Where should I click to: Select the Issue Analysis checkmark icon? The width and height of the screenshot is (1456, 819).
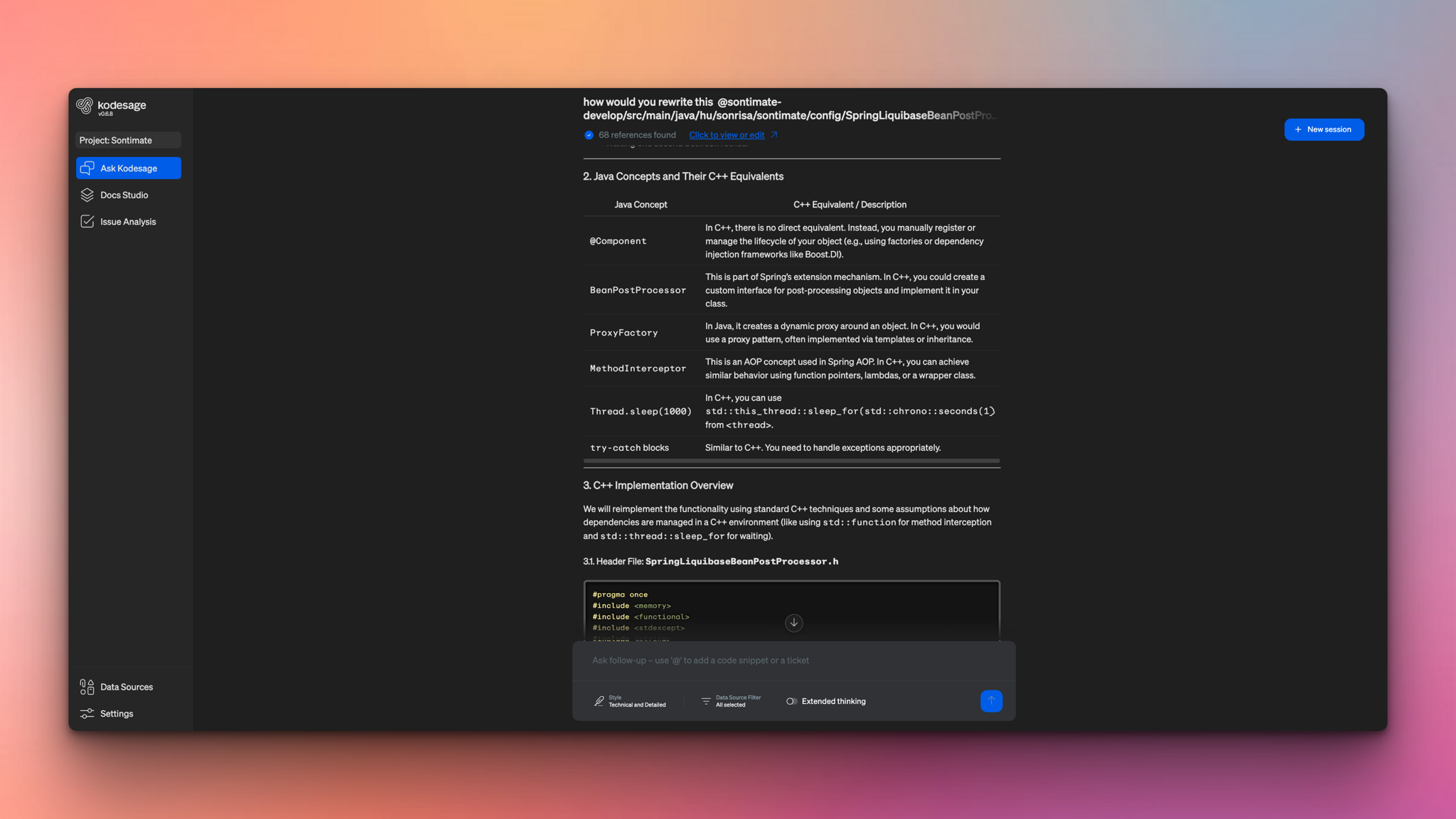(x=87, y=221)
